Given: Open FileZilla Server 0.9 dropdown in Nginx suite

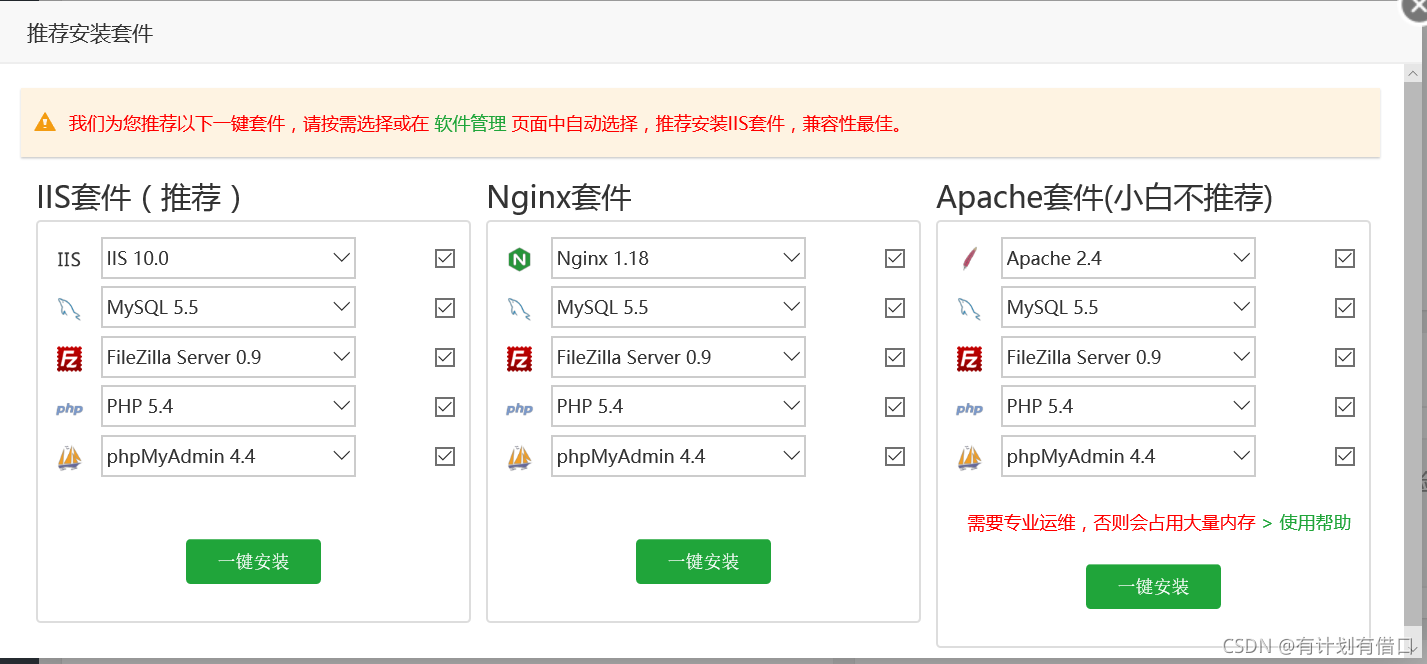Looking at the screenshot, I should click(x=678, y=357).
